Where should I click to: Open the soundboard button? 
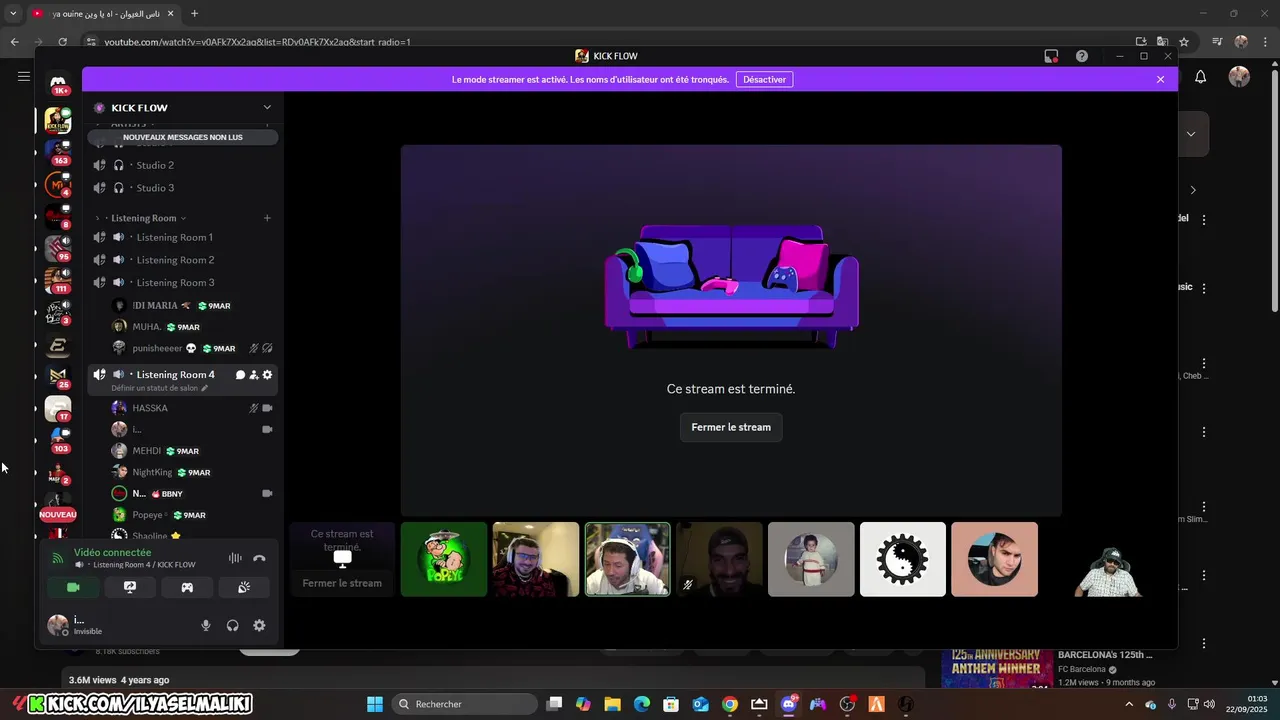coord(244,587)
